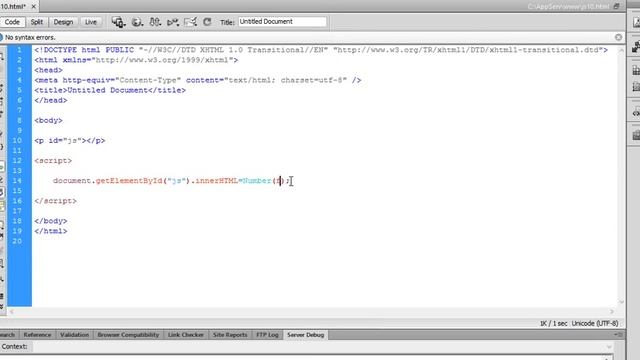Select the 10.html file tab
640x360 pixels.
point(13,7)
